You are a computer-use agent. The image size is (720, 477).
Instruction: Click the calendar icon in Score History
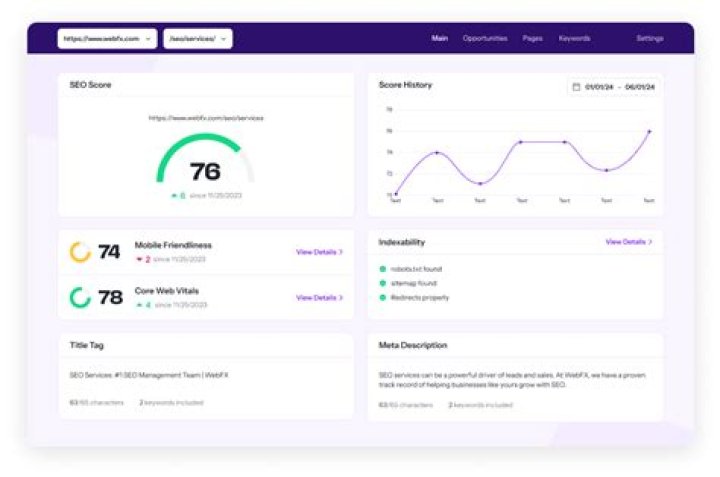[576, 87]
